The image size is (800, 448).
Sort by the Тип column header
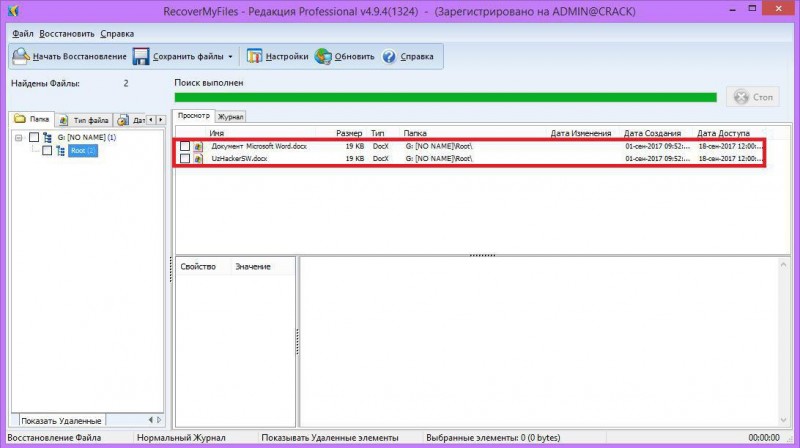[x=378, y=133]
